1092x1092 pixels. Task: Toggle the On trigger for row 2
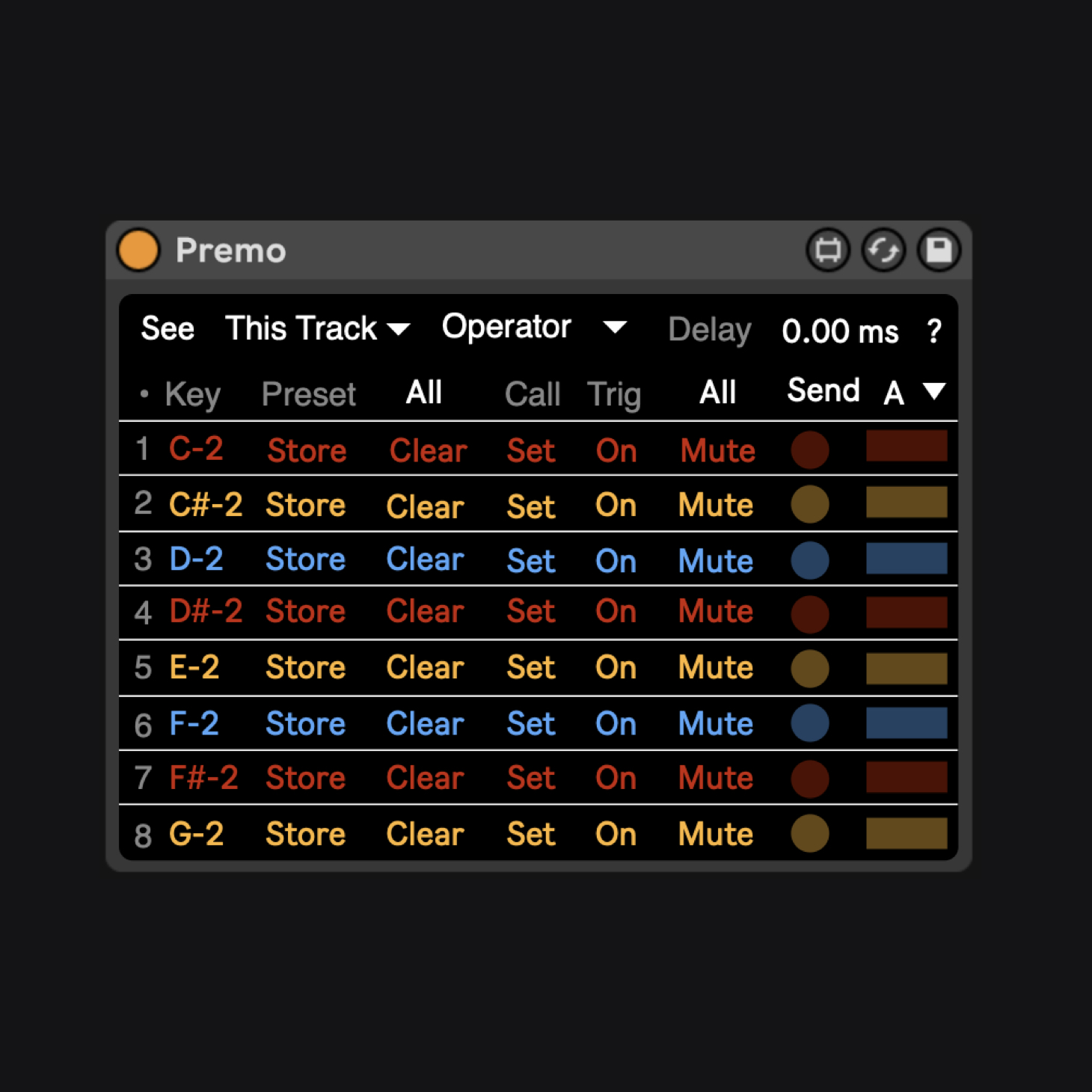[616, 506]
